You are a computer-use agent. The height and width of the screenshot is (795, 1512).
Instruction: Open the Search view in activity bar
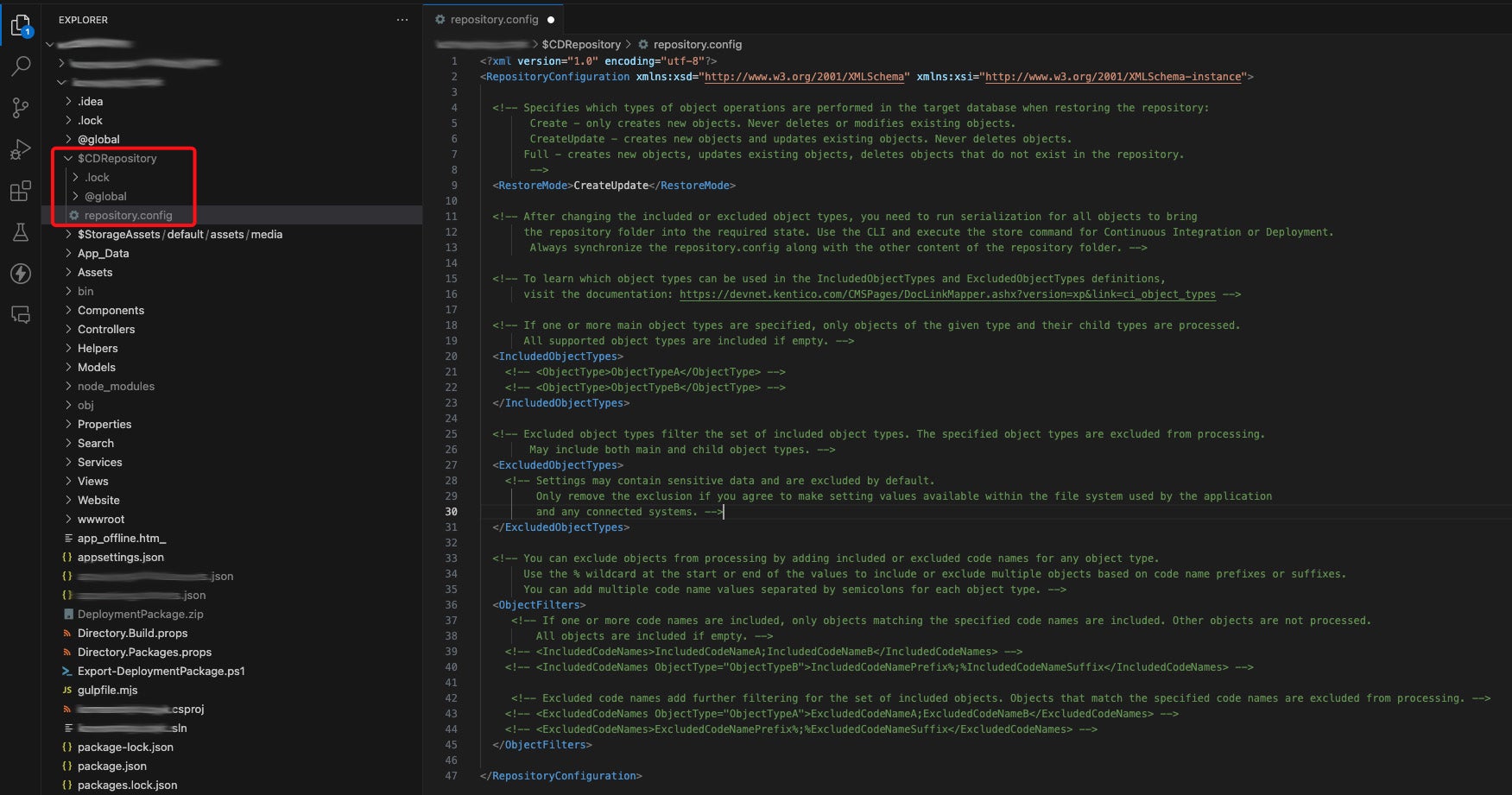[x=21, y=66]
